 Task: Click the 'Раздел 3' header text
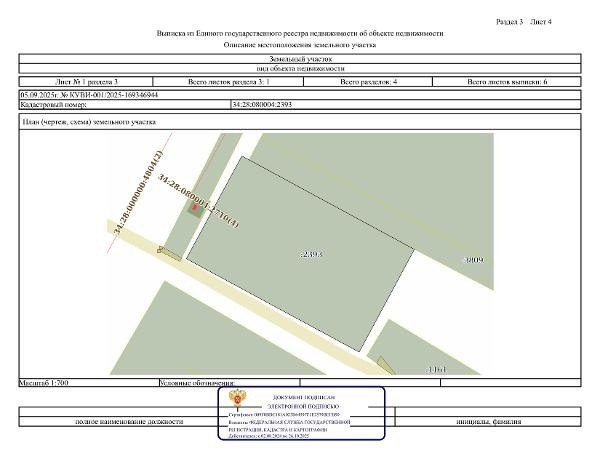point(509,22)
